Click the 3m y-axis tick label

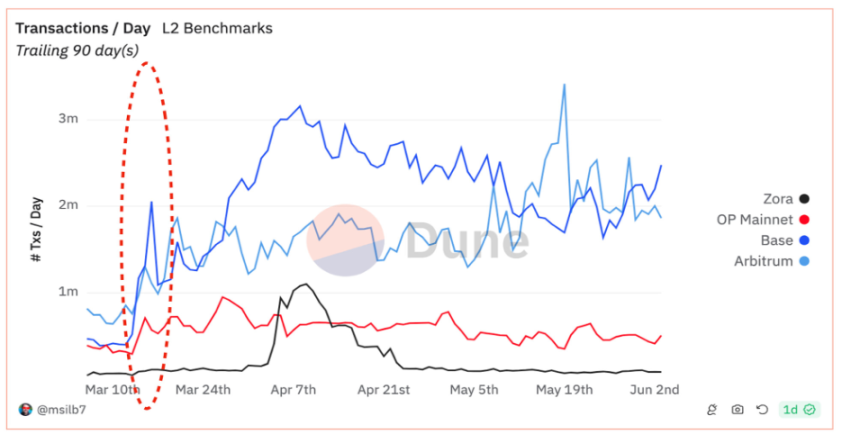(x=69, y=119)
